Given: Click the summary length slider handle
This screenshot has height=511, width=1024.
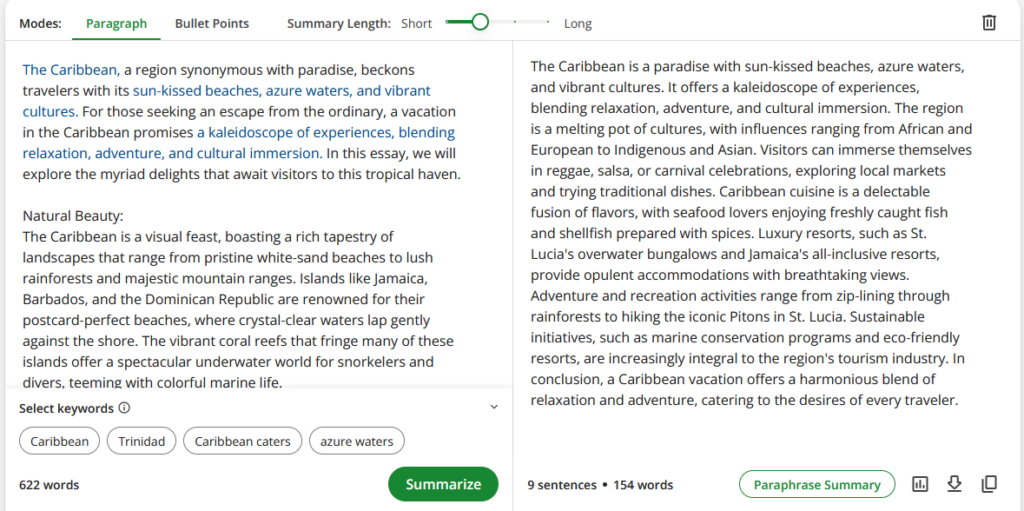Looking at the screenshot, I should pyautogui.click(x=480, y=22).
